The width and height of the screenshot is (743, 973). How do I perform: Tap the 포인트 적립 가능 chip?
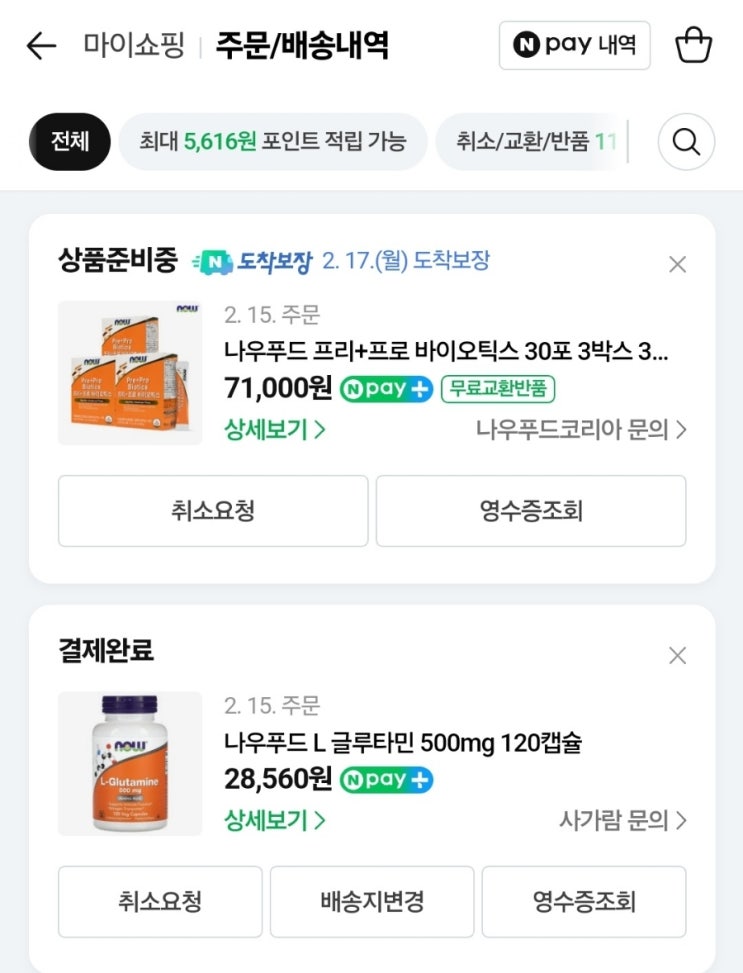point(273,142)
